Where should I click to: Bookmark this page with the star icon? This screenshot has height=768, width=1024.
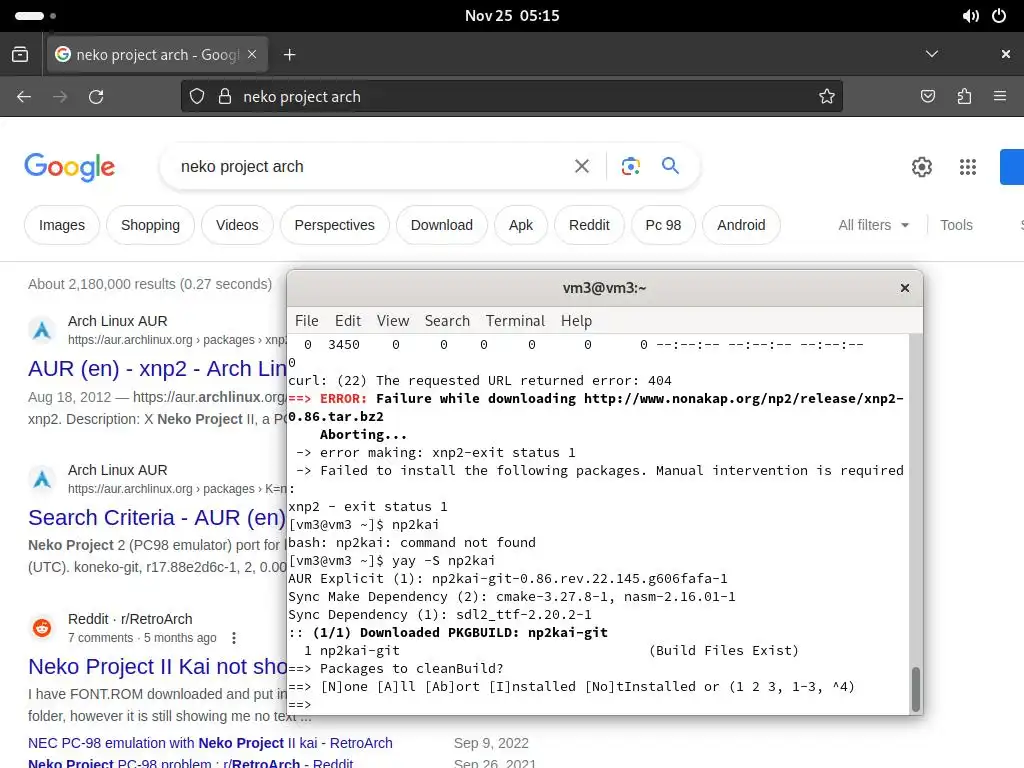click(827, 97)
